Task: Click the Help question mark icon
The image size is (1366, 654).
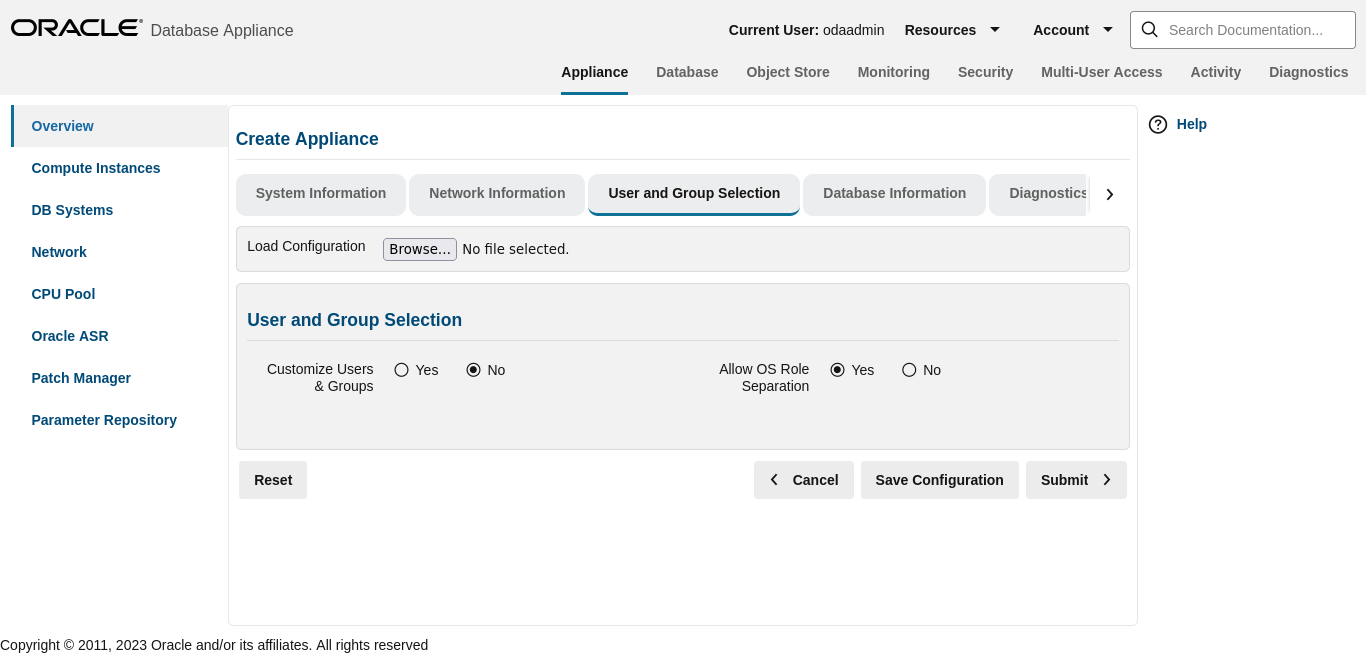Action: coord(1158,124)
